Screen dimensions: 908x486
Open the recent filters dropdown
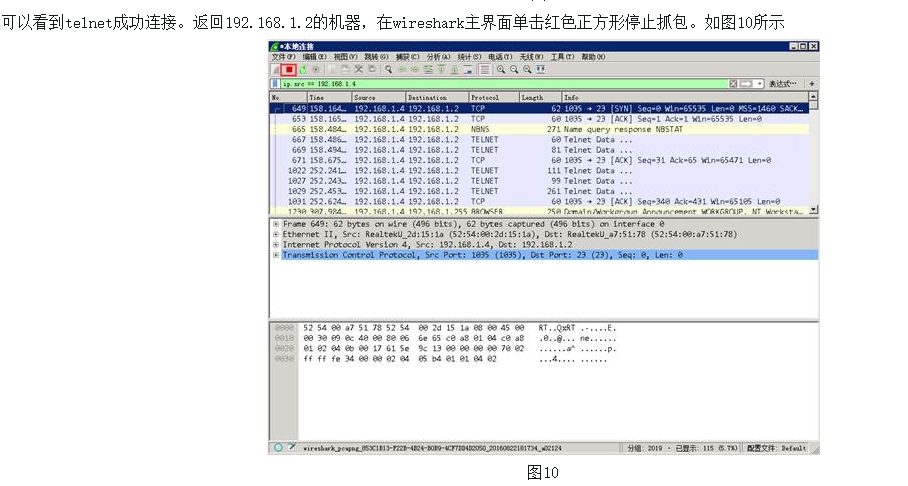(x=760, y=83)
